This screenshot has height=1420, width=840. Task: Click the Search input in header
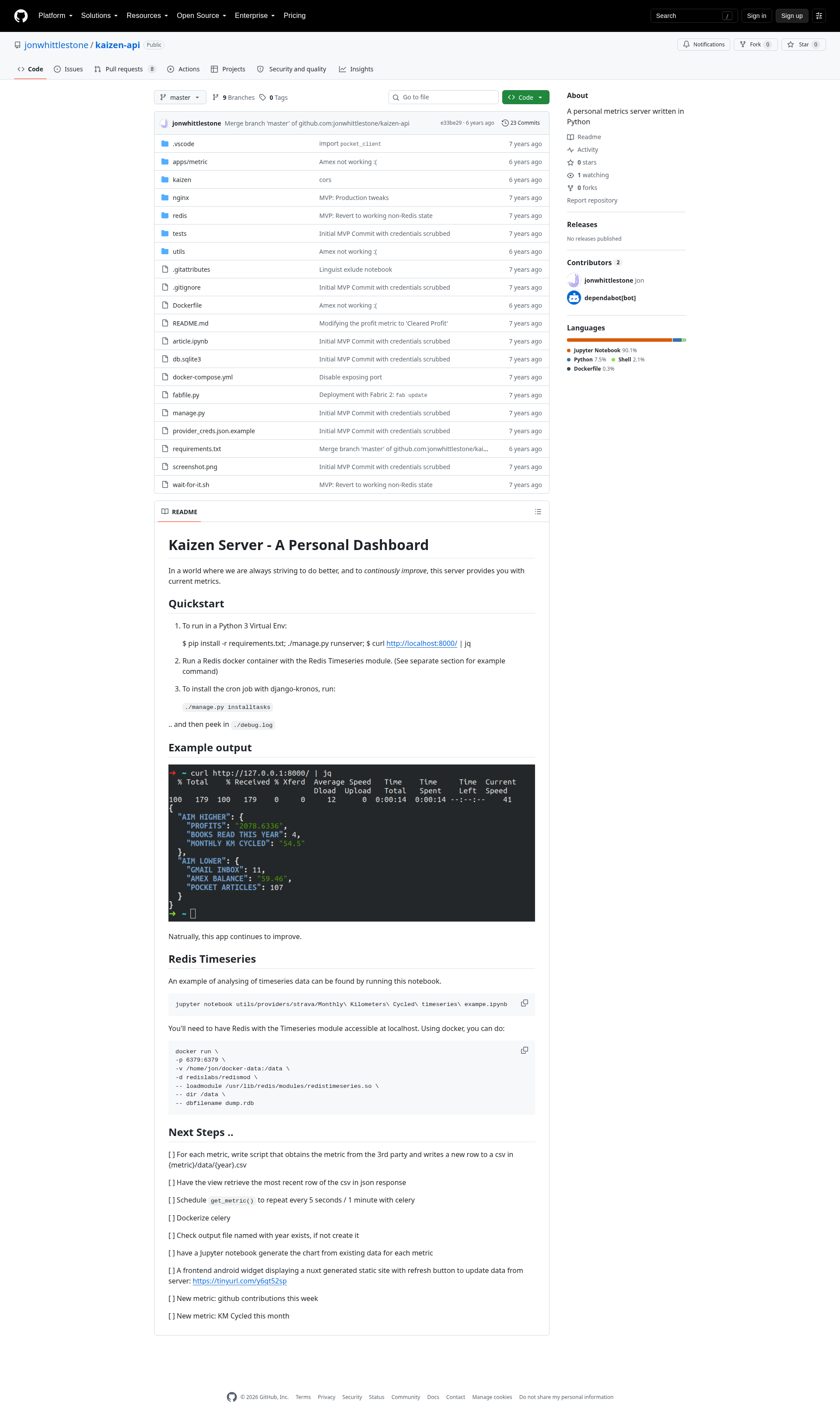(693, 16)
